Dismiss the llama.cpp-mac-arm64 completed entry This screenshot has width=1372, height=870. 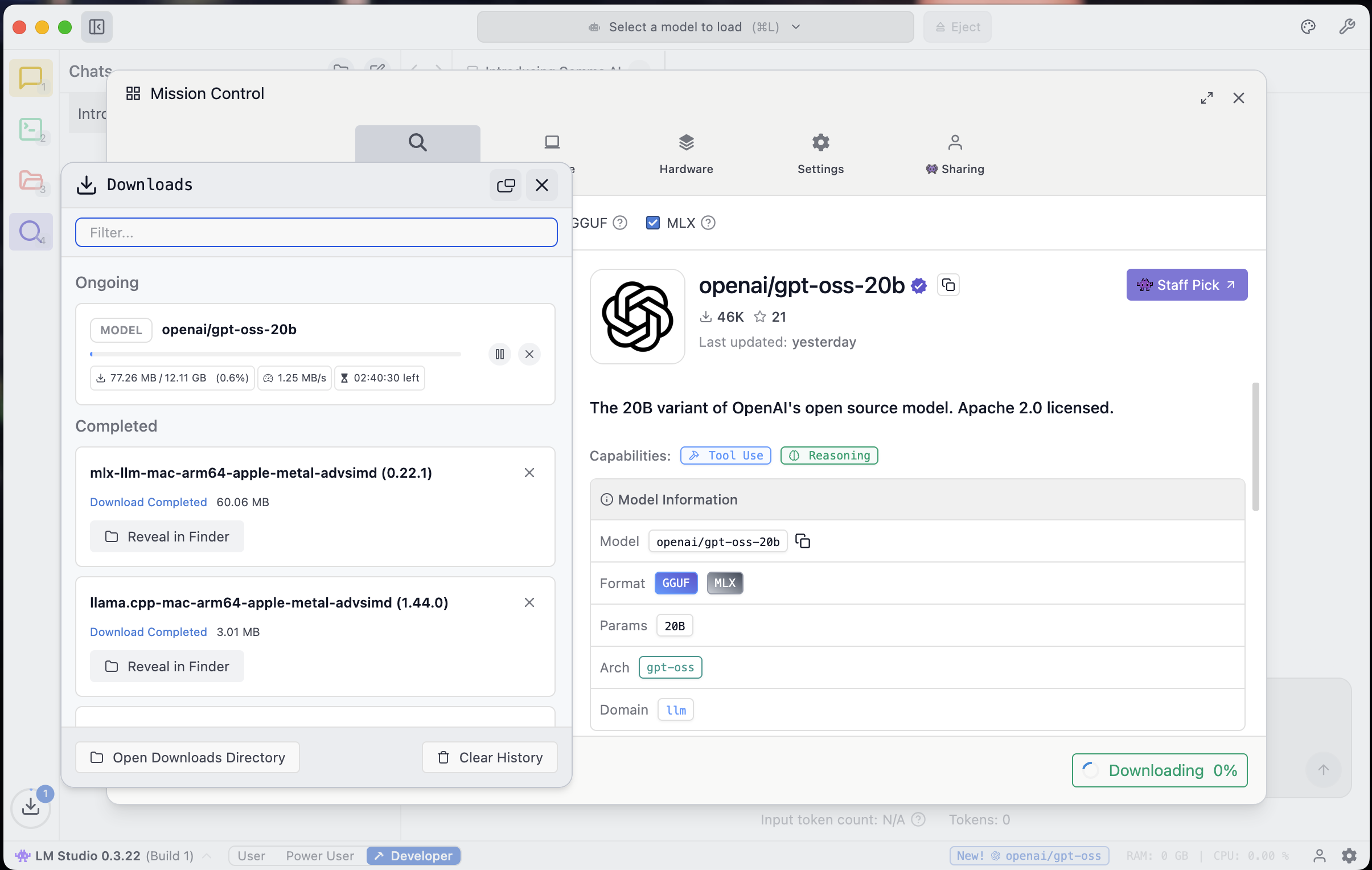pyautogui.click(x=529, y=603)
